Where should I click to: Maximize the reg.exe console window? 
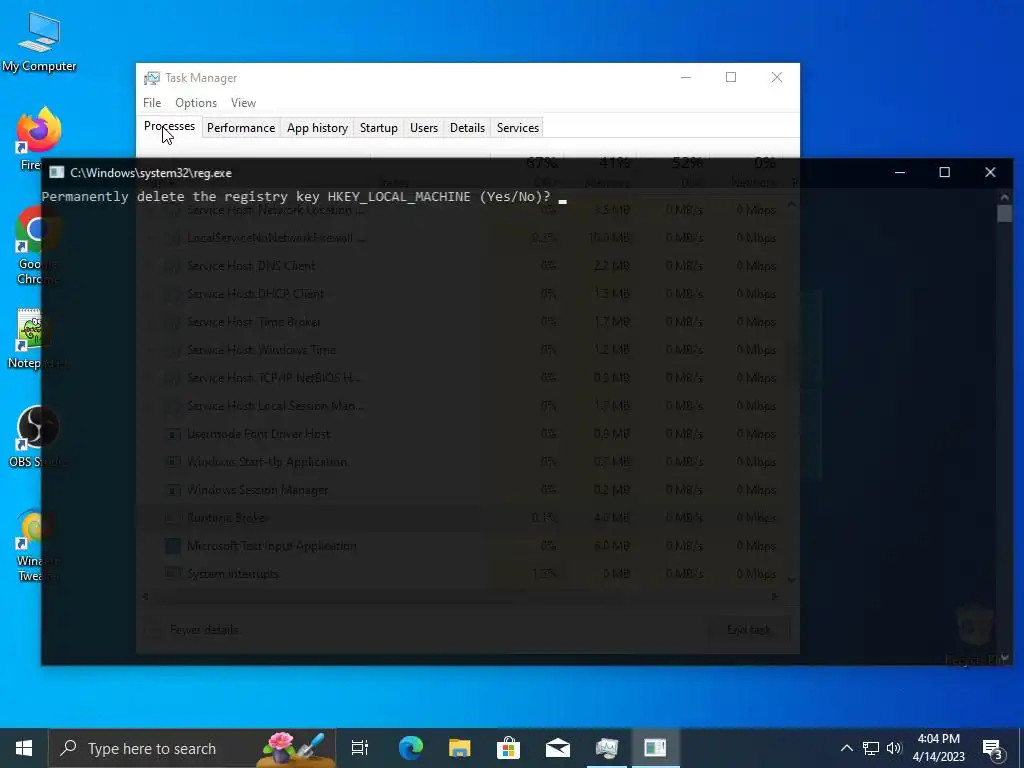[x=944, y=172]
